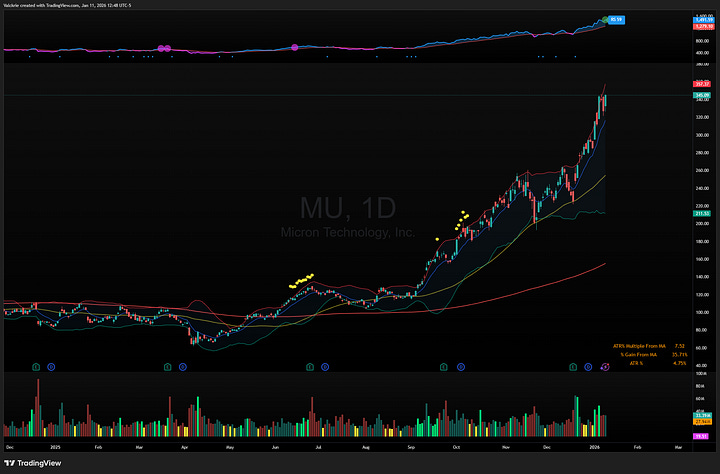Open the dividend marker before 2025 label
The width and height of the screenshot is (720, 474).
point(51,367)
